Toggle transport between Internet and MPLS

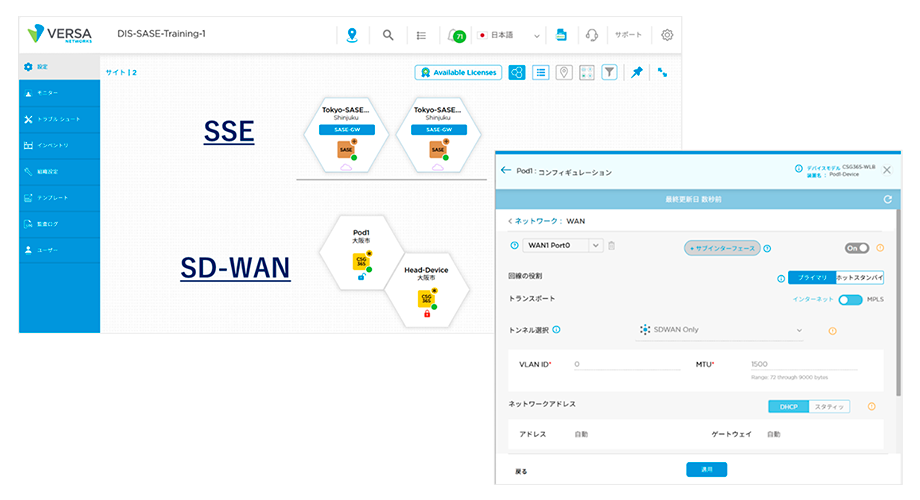(849, 299)
